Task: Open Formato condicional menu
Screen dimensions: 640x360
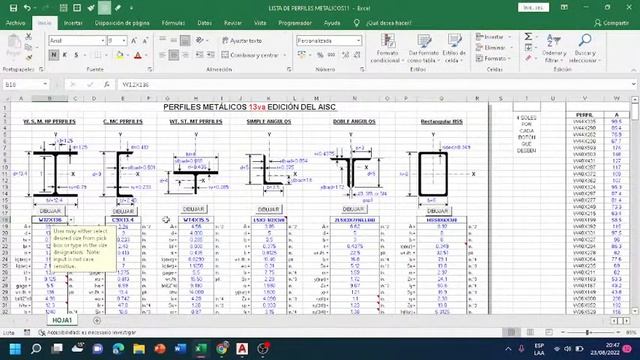Action: click(387, 48)
